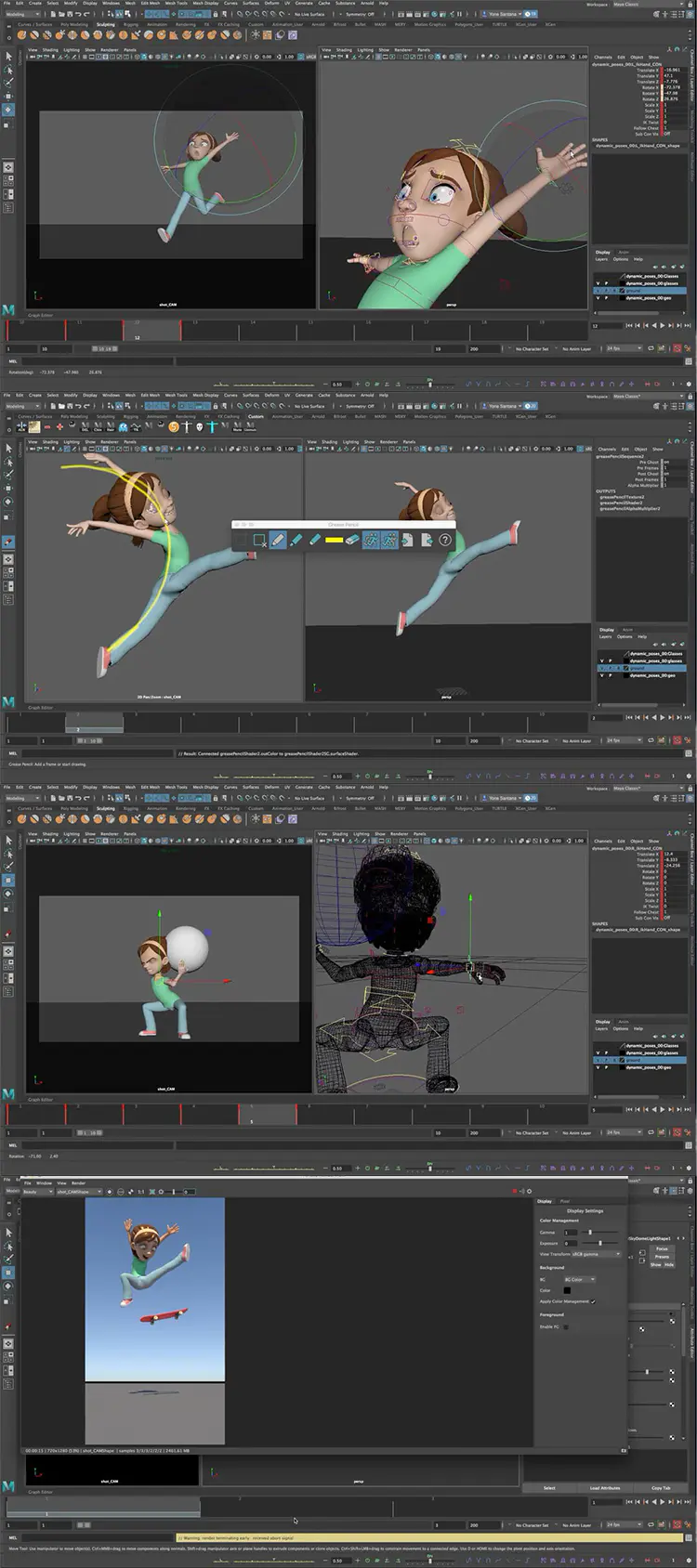Image resolution: width=697 pixels, height=1568 pixels.
Task: Open the View Transform sRGB gamma dropdown
Action: [x=596, y=1254]
